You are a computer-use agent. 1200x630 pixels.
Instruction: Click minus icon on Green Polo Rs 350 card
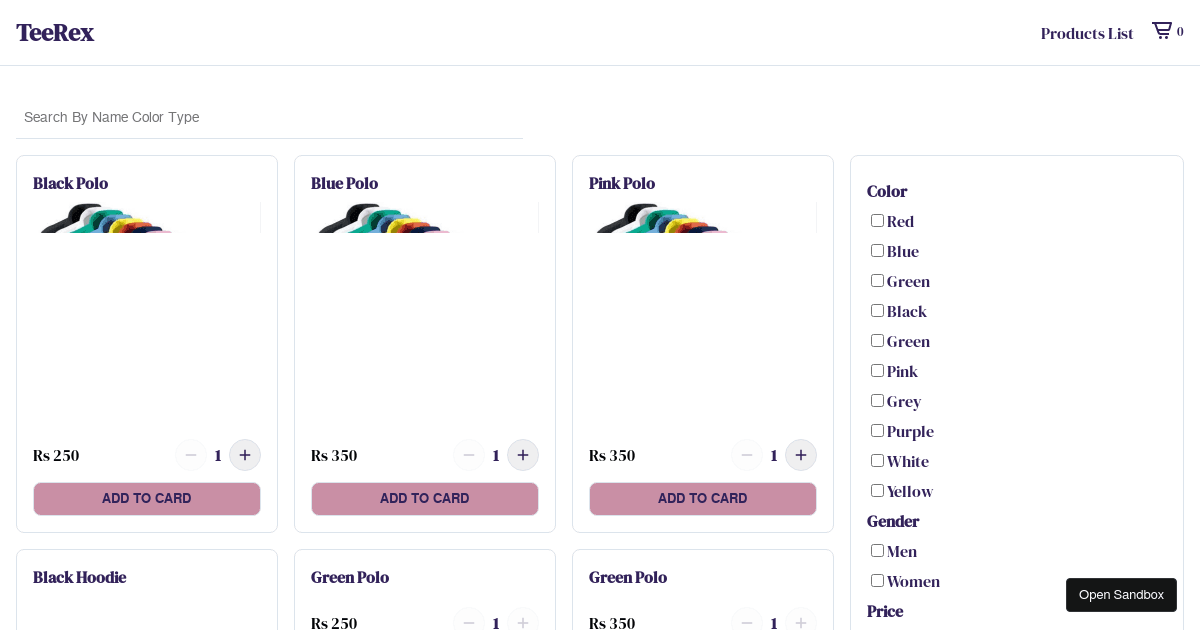pyautogui.click(x=747, y=622)
